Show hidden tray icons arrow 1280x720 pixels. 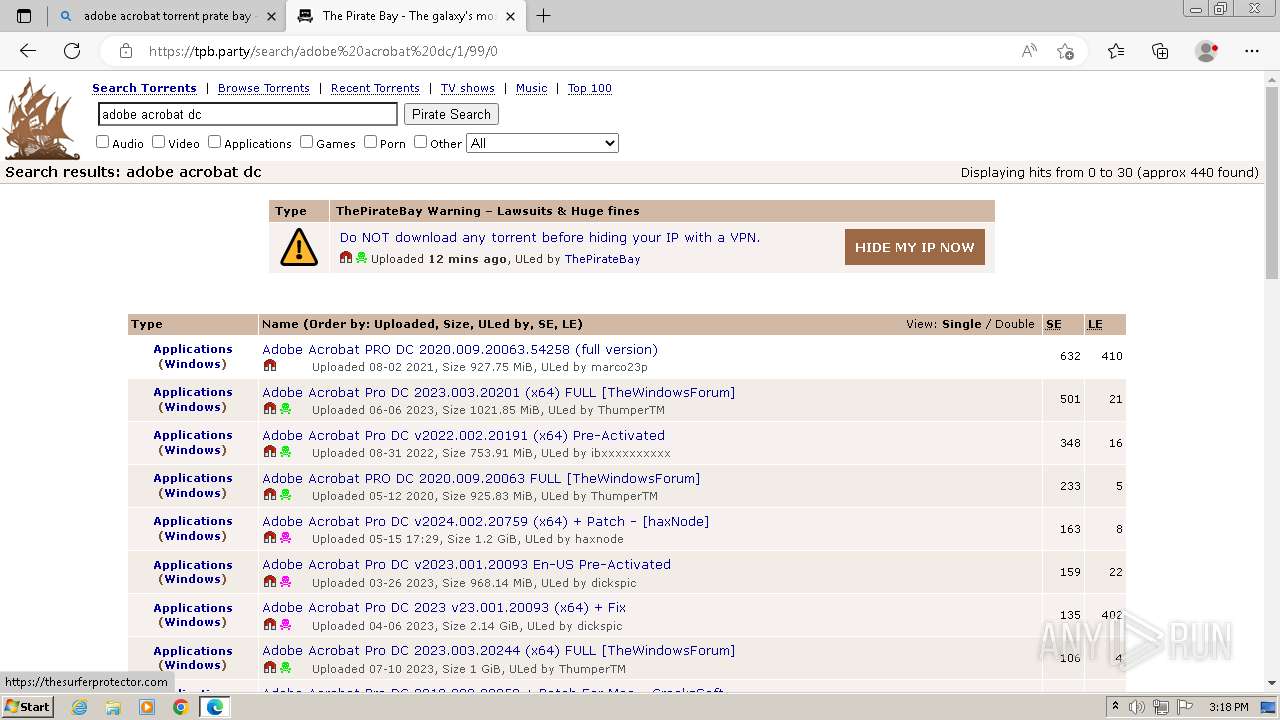1115,707
